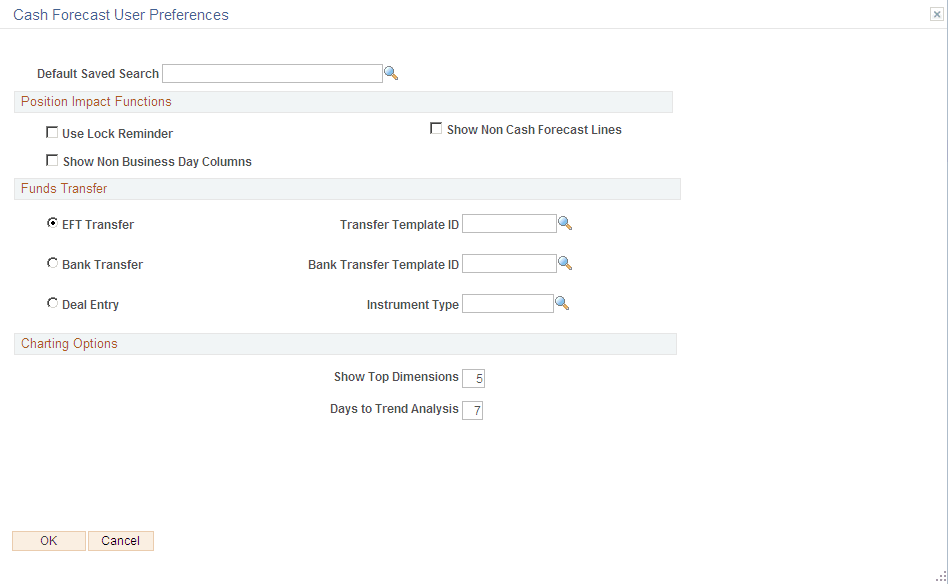Close the Cash Forecast User Preferences dialog
Image resolution: width=948 pixels, height=584 pixels.
(x=936, y=14)
